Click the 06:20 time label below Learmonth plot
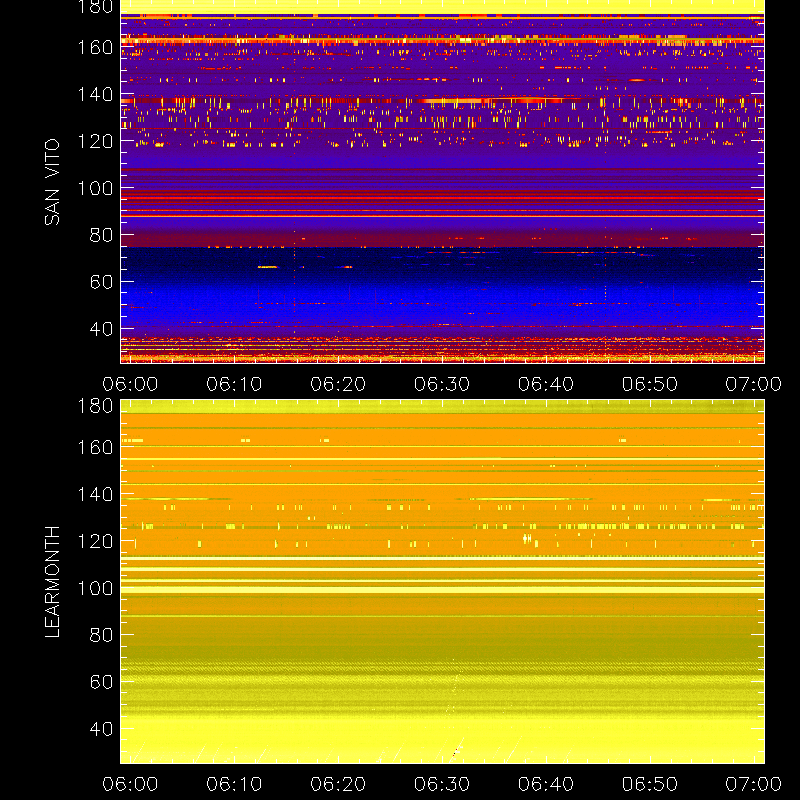Viewport: 800px width, 800px height. tap(338, 784)
